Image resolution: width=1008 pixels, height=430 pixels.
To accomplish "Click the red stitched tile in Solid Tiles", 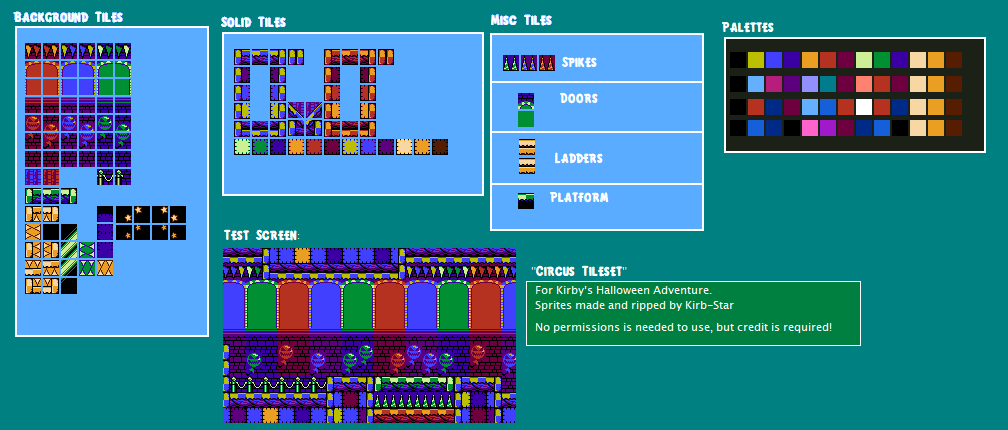I will click(x=314, y=147).
